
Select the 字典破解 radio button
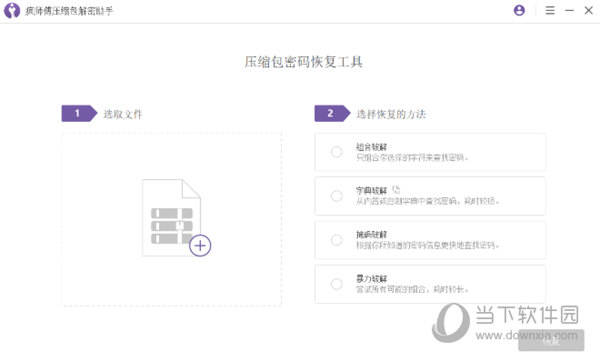click(337, 196)
